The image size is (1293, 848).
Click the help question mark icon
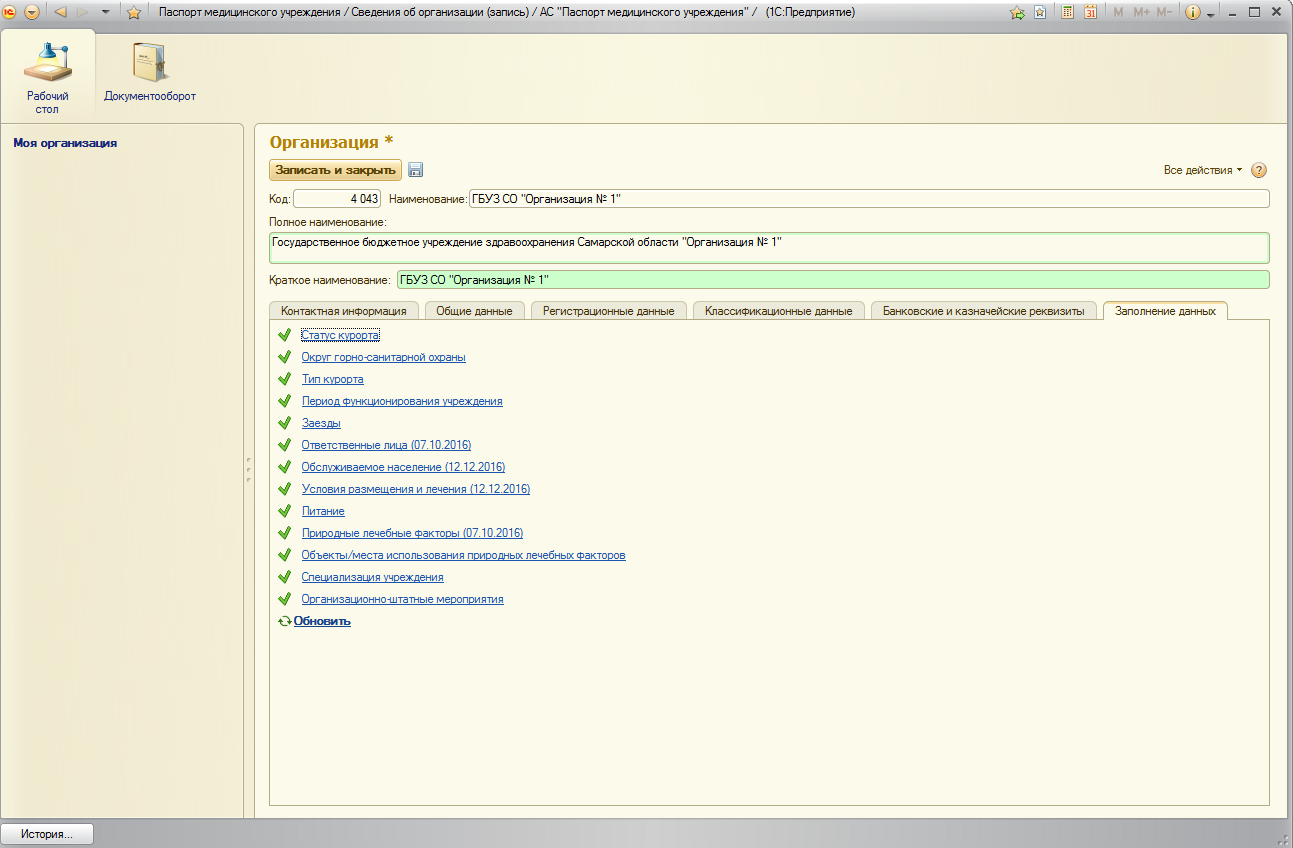[x=1259, y=170]
